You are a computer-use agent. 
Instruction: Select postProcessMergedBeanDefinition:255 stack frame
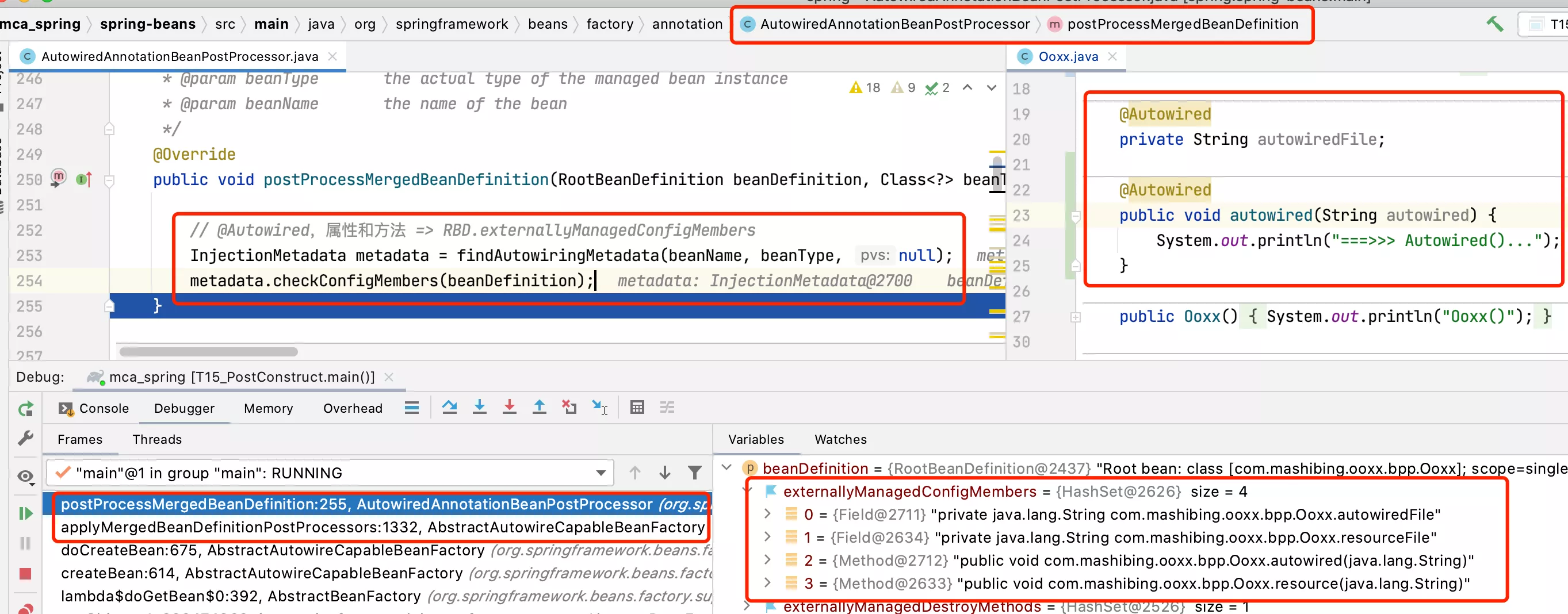coord(377,504)
